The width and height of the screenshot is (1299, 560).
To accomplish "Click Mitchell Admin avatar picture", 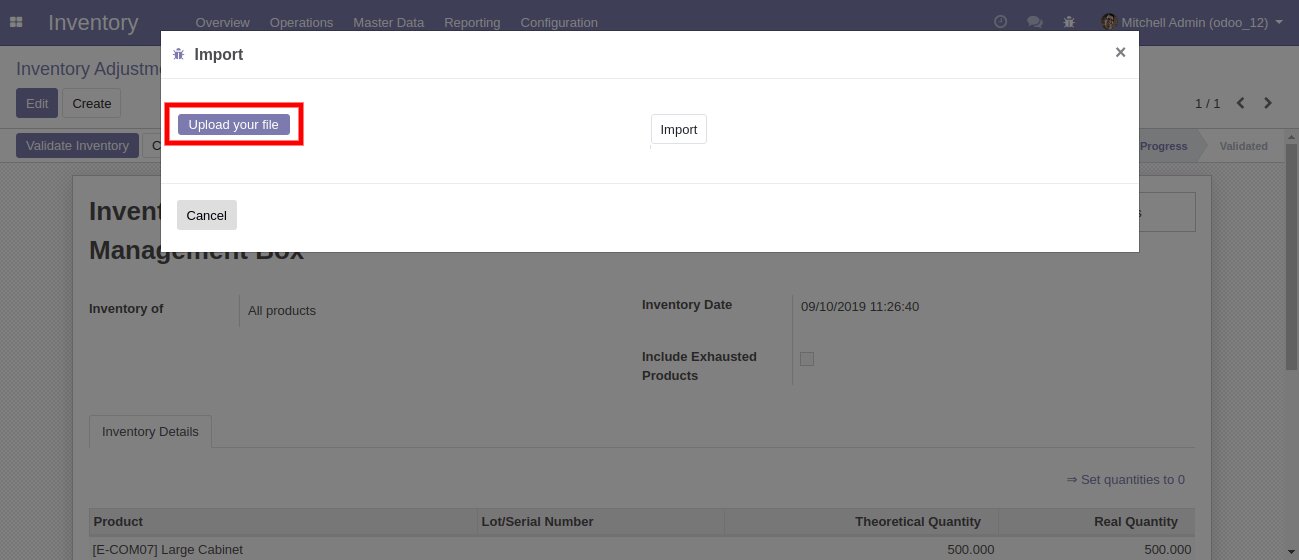I will [x=1109, y=22].
